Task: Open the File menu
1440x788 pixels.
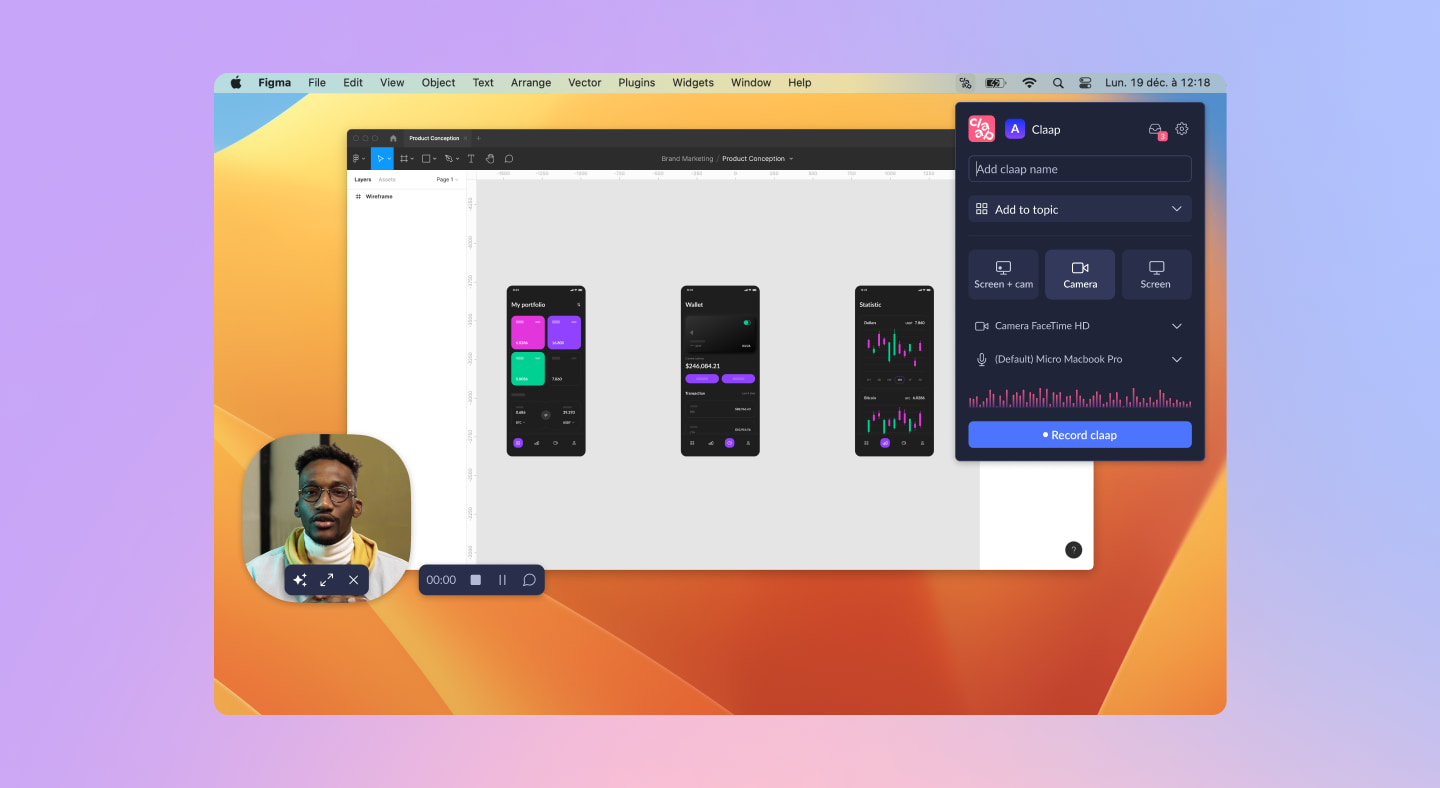Action: pyautogui.click(x=317, y=83)
